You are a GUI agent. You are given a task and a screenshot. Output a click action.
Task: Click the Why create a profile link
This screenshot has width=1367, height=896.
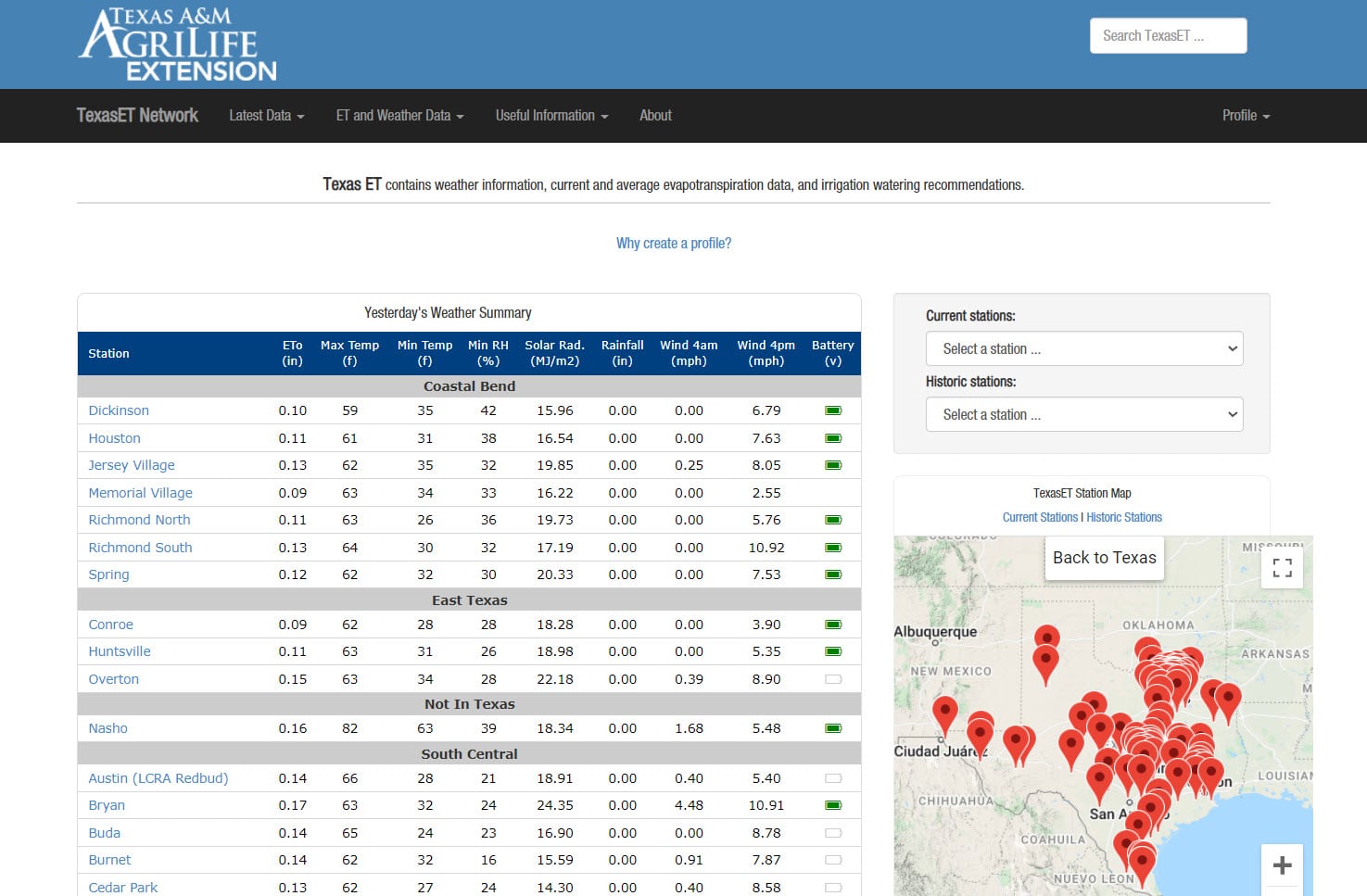pyautogui.click(x=674, y=243)
